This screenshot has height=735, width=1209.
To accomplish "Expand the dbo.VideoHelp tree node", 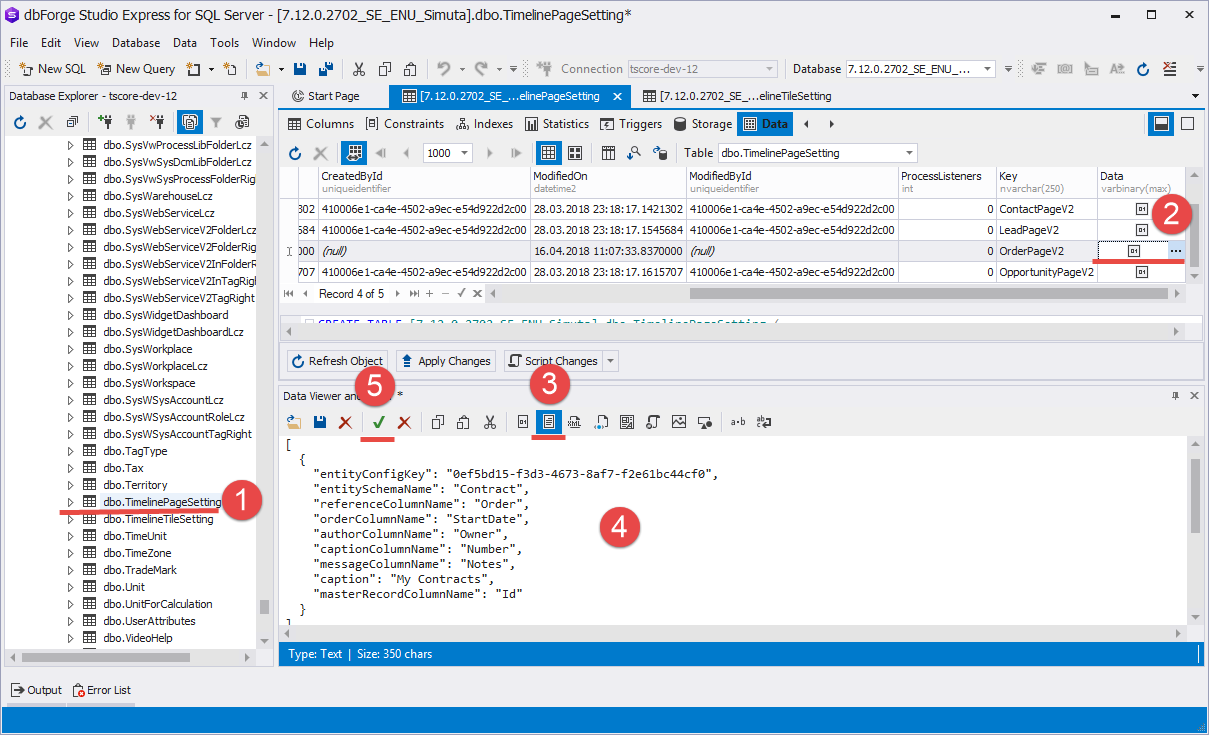I will pyautogui.click(x=70, y=638).
